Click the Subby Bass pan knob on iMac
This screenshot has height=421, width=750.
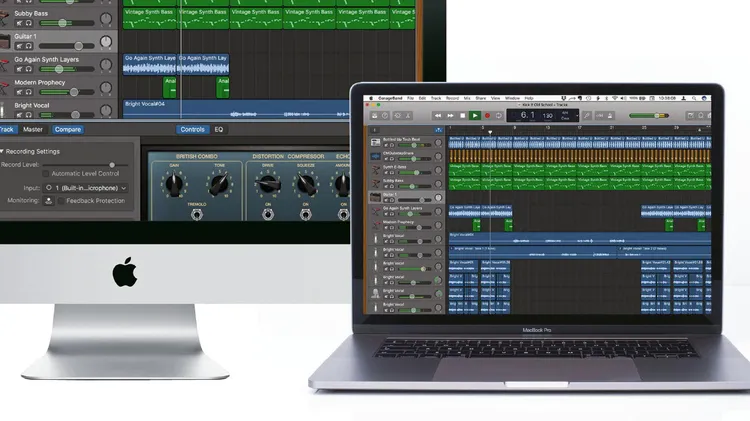[x=106, y=19]
